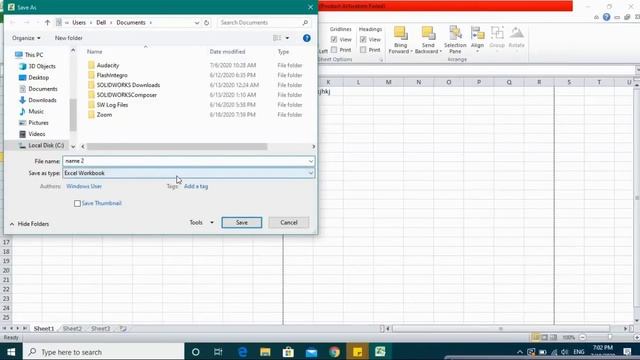The width and height of the screenshot is (640, 360).
Task: Click the Zoom folder icon
Action: (x=91, y=115)
